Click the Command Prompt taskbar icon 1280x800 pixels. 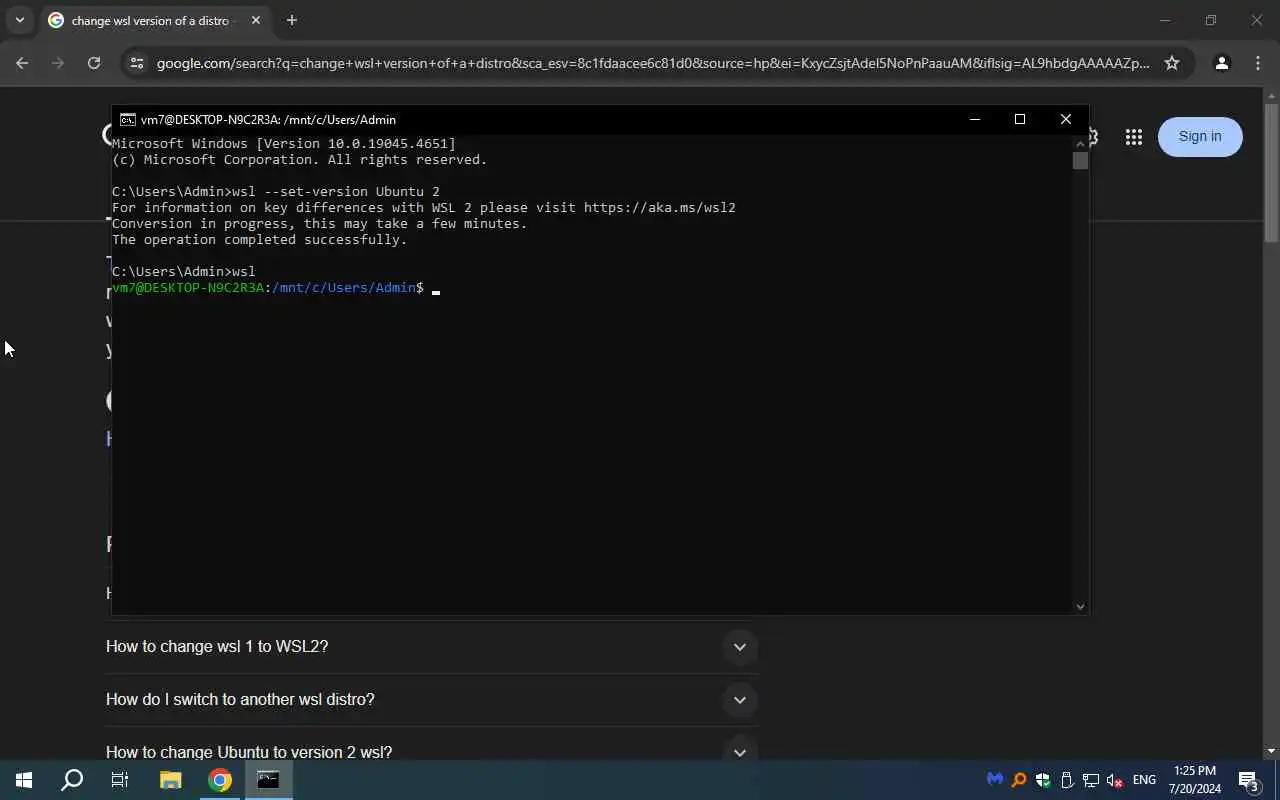tap(268, 780)
